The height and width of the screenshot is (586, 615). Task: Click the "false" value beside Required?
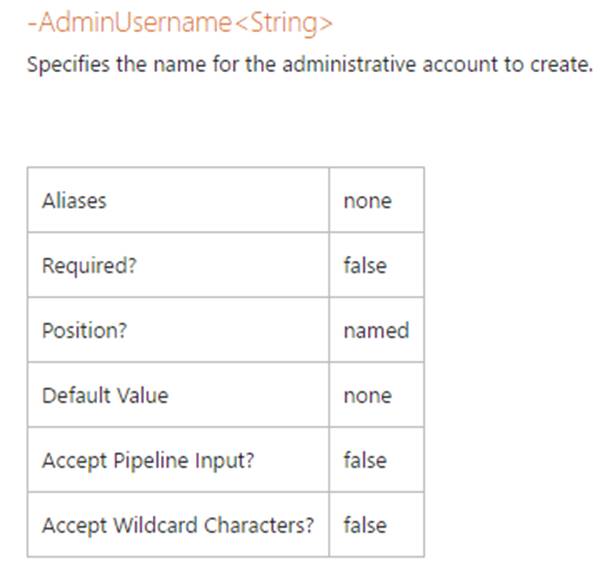[364, 265]
